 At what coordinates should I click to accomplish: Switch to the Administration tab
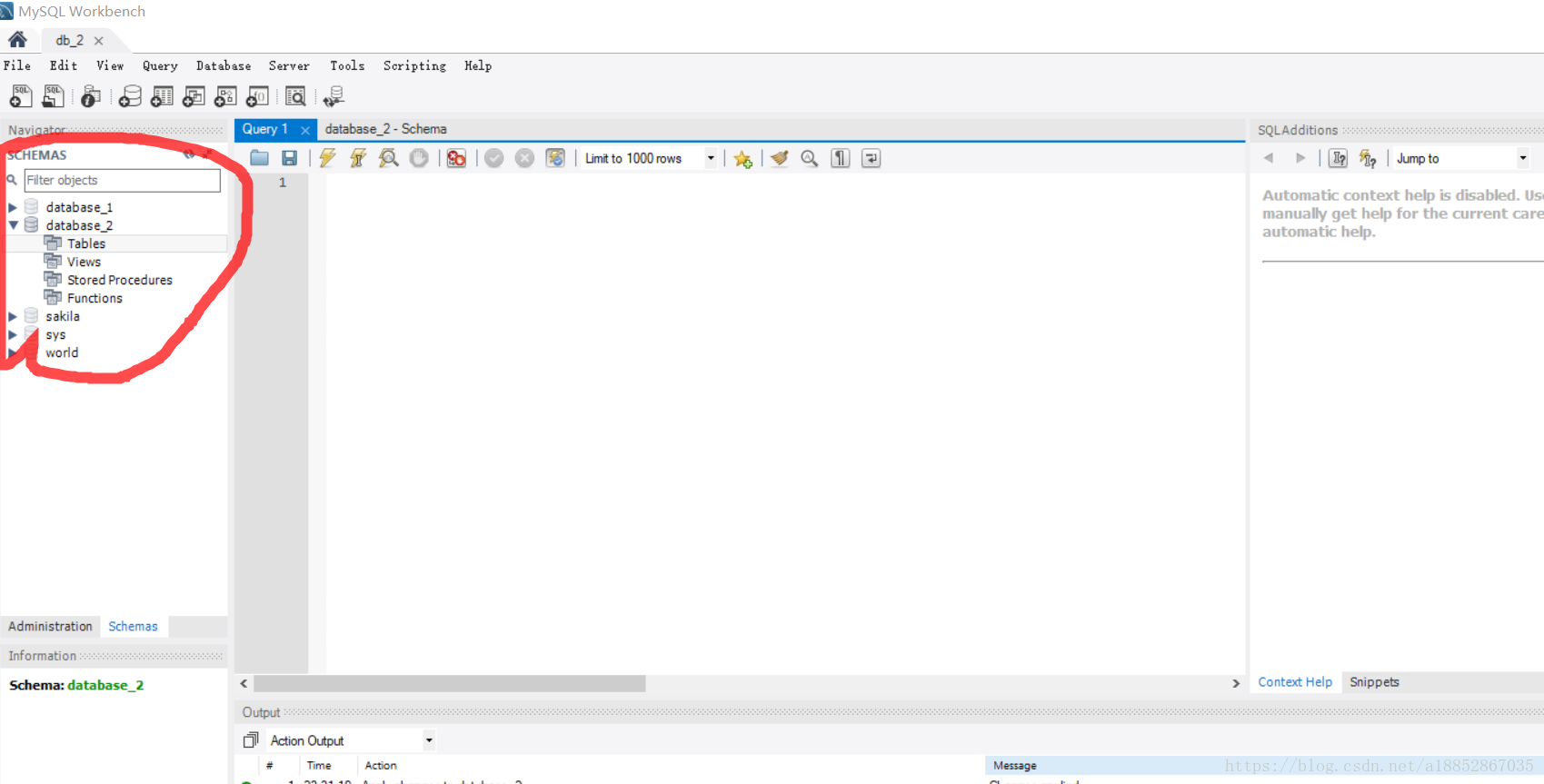point(50,626)
